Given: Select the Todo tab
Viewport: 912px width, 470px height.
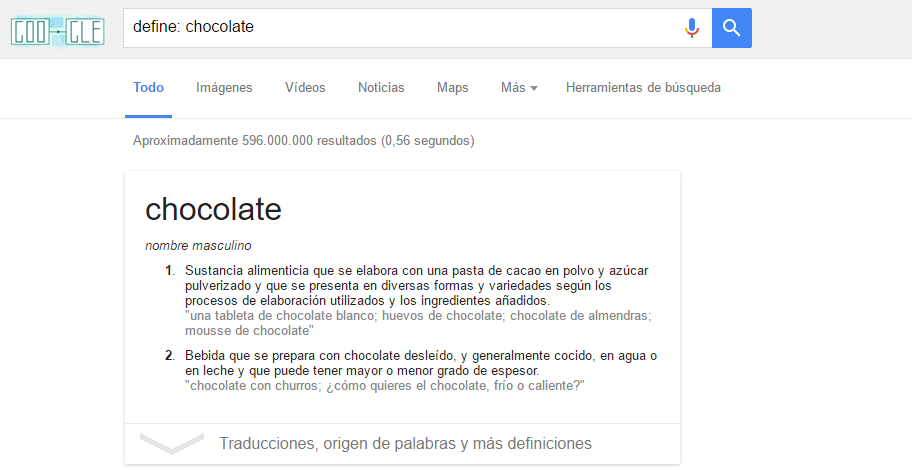Looking at the screenshot, I should [x=148, y=88].
